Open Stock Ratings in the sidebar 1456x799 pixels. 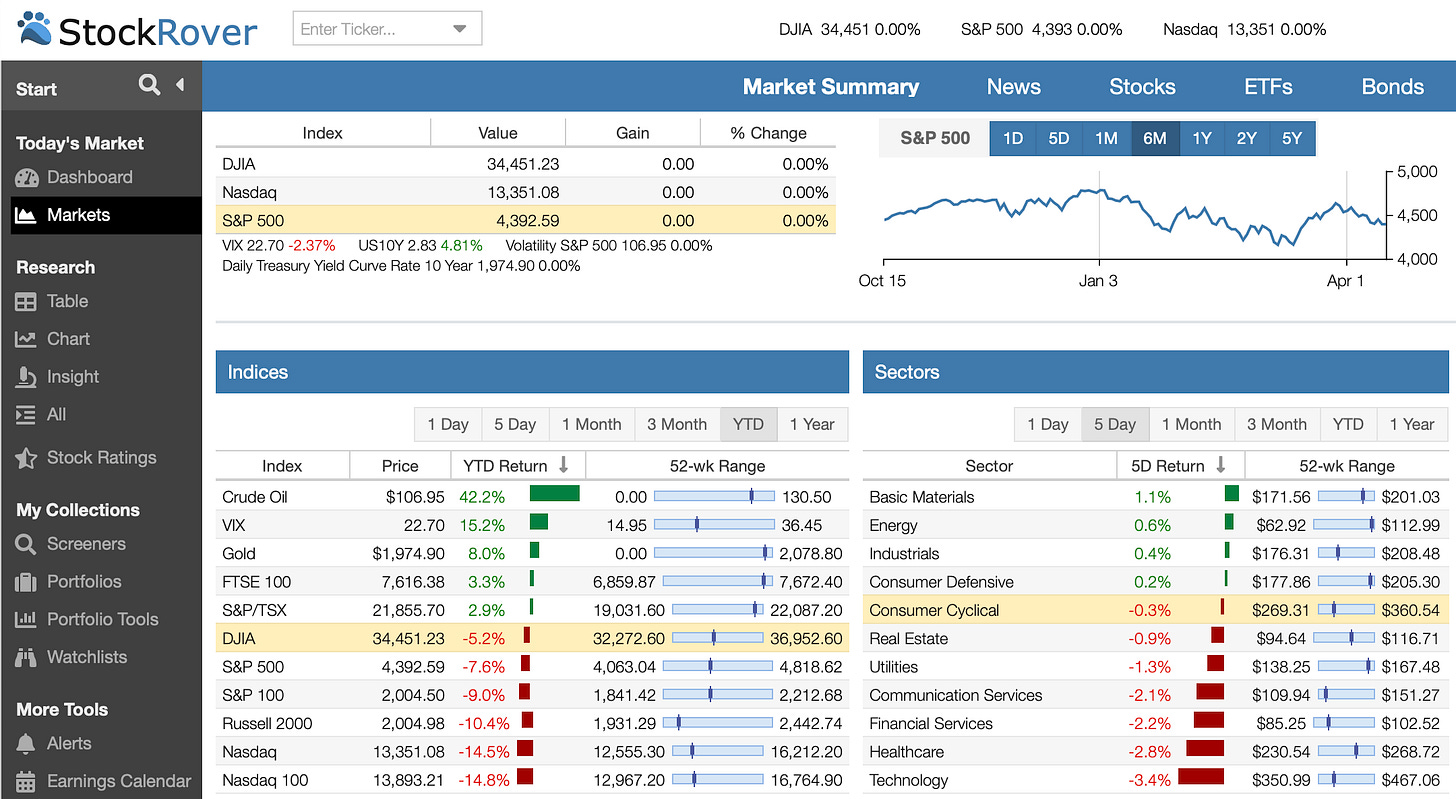coord(102,458)
